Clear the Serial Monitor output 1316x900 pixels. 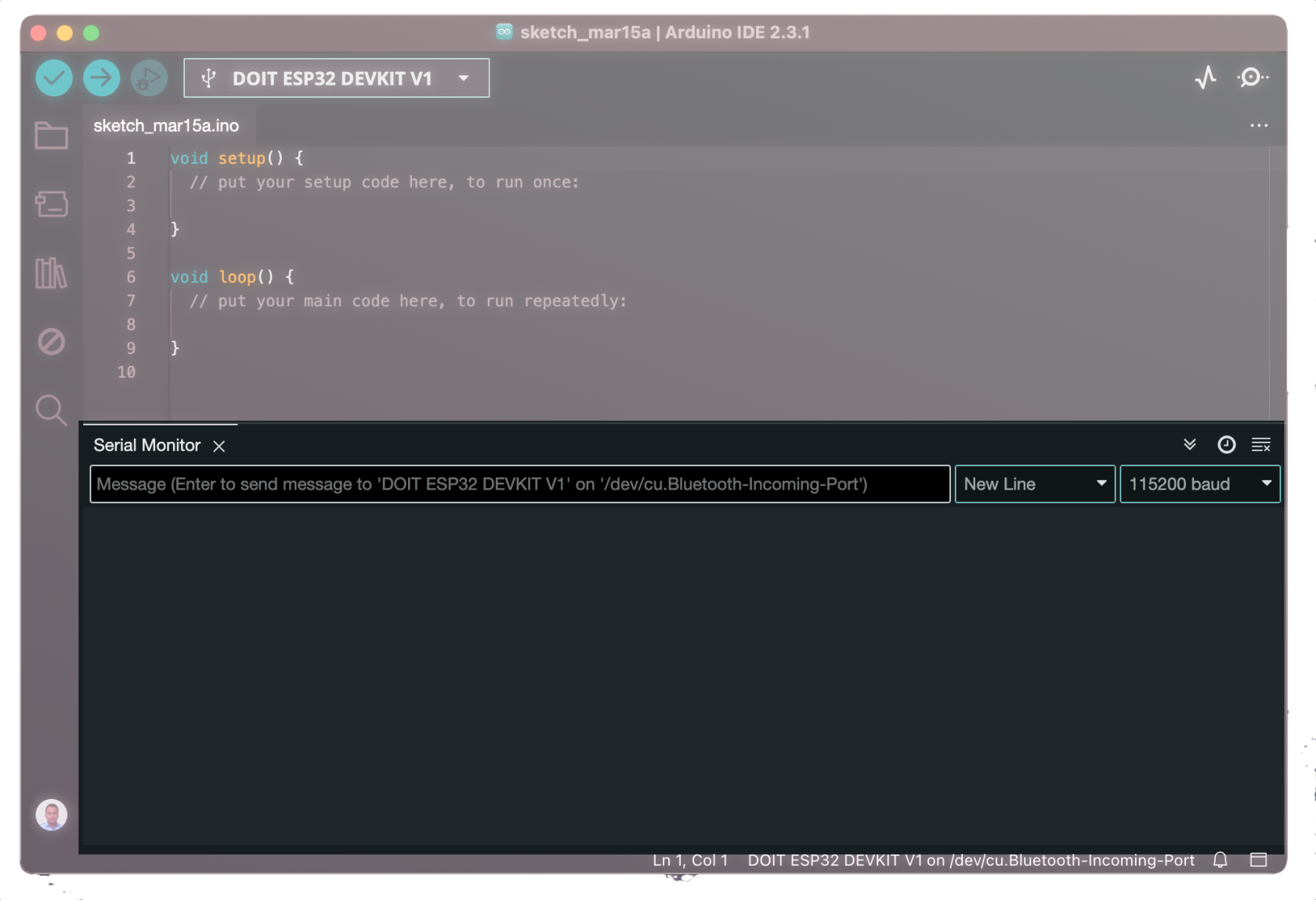coord(1261,445)
